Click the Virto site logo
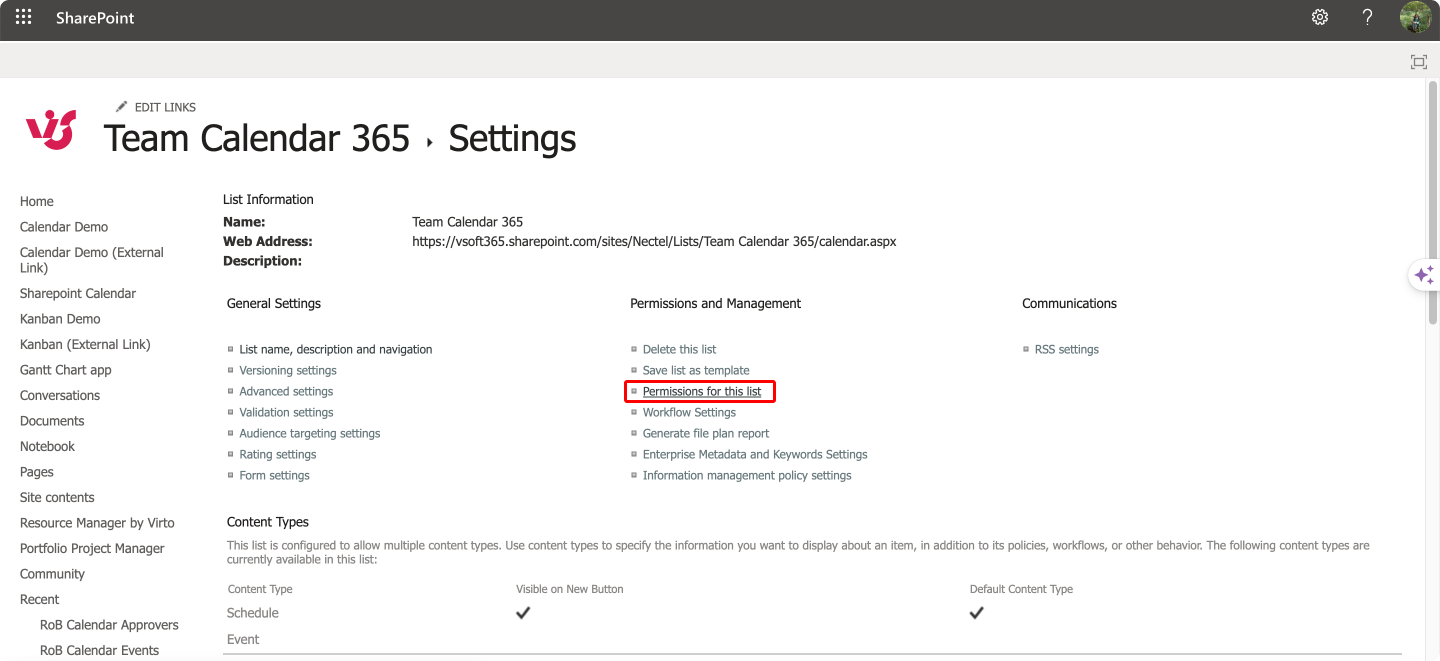This screenshot has height=661, width=1440. (x=51, y=130)
